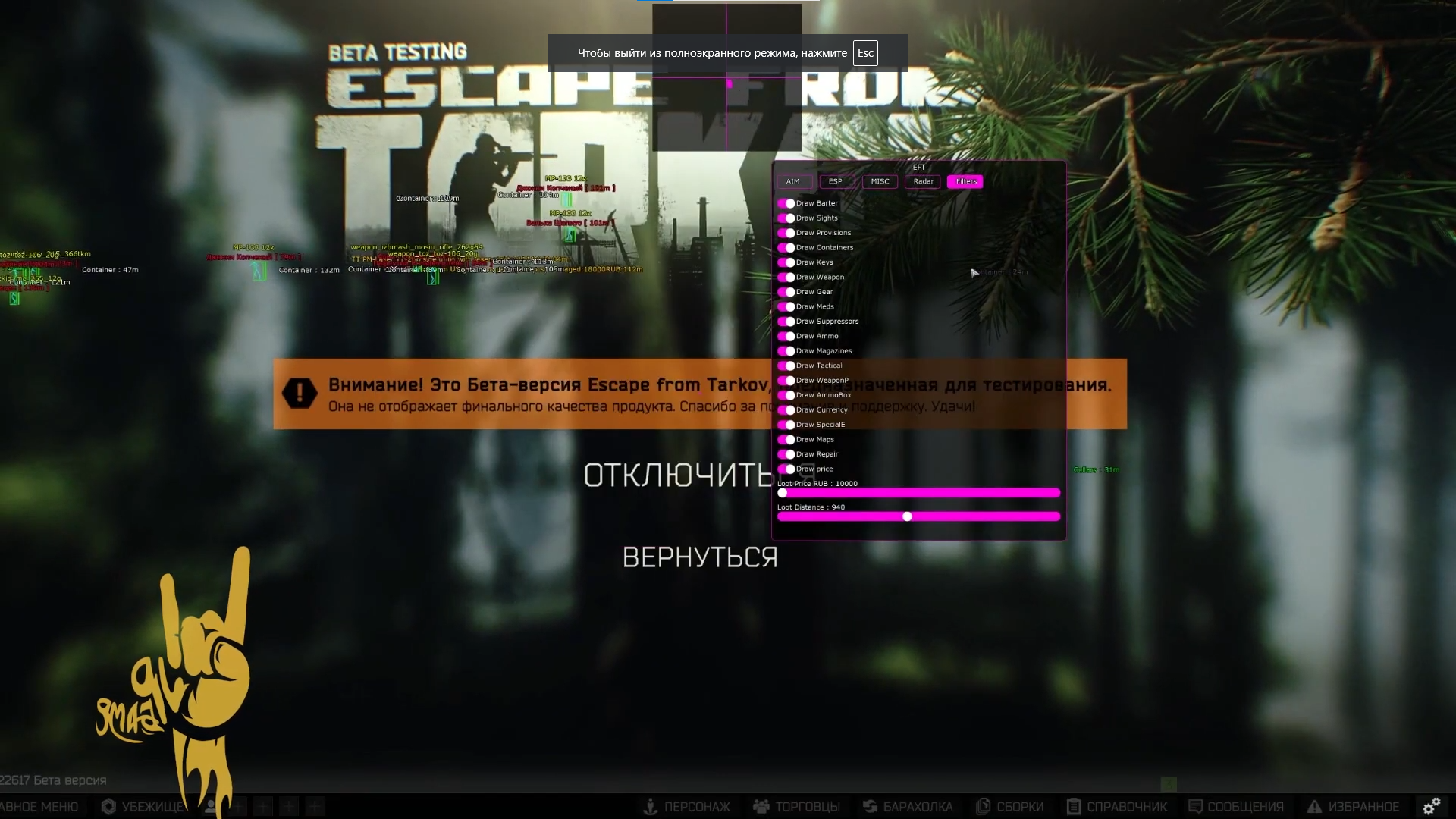Click the Убежище hideout hexagon icon
This screenshot has width=1456, height=819.
[109, 807]
